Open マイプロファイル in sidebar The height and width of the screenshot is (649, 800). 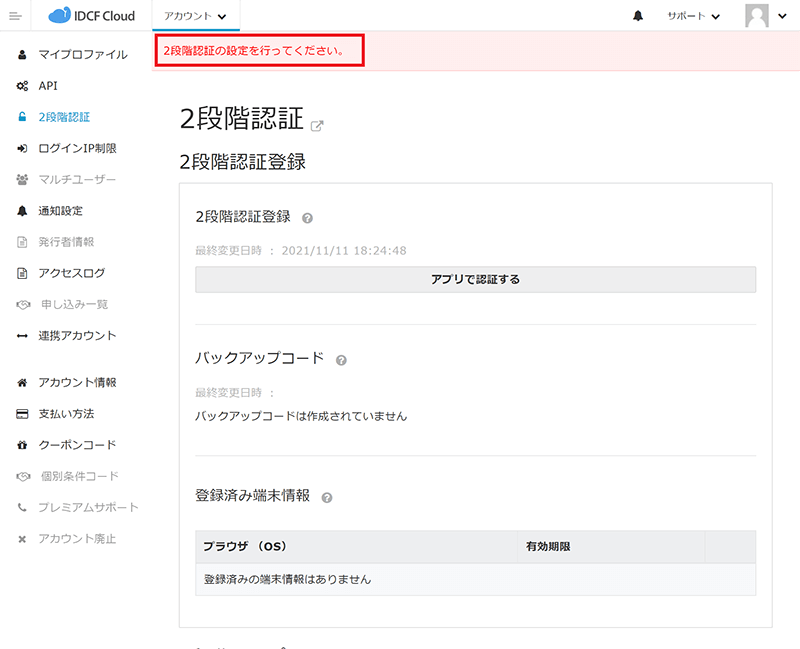(x=82, y=55)
